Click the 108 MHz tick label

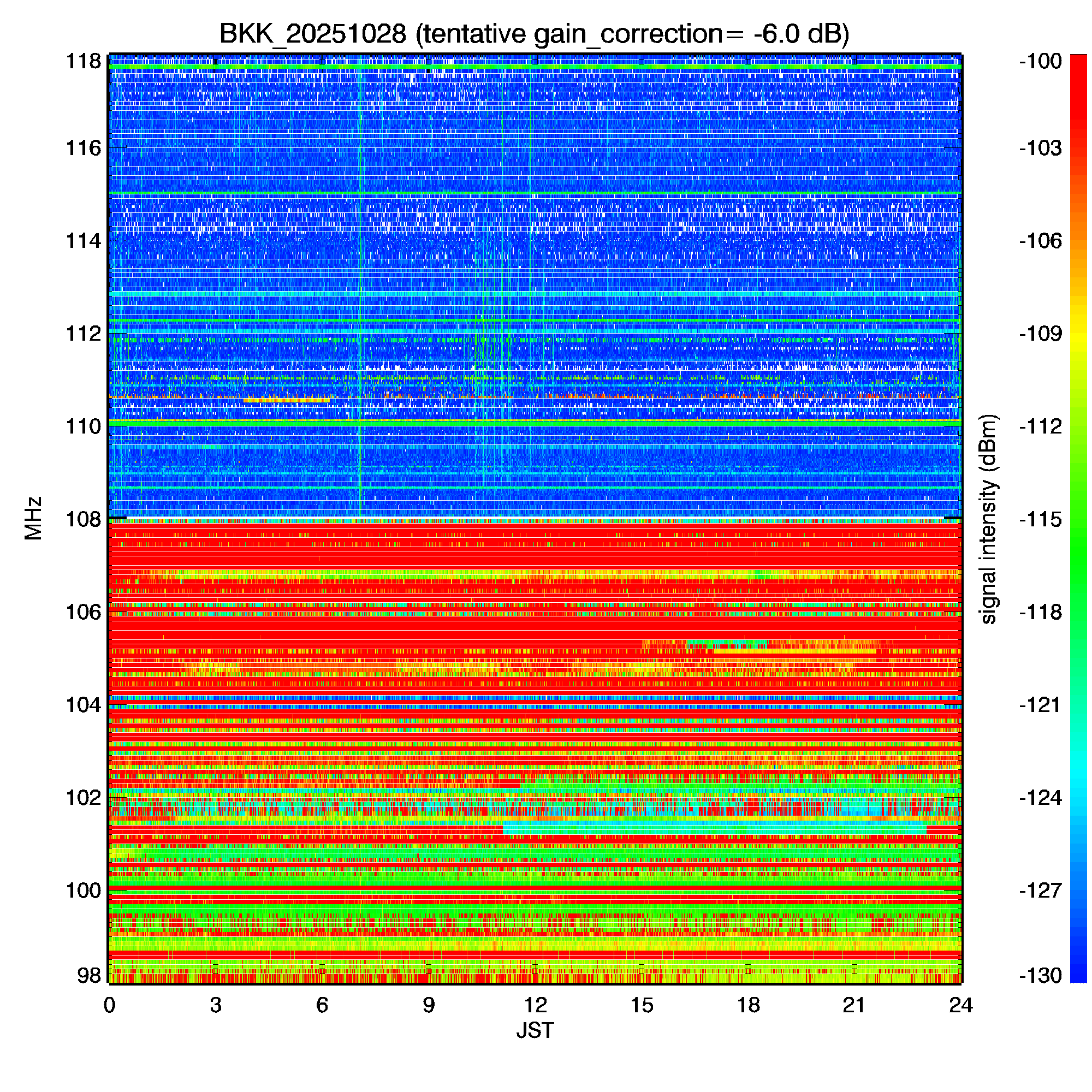tap(84, 519)
